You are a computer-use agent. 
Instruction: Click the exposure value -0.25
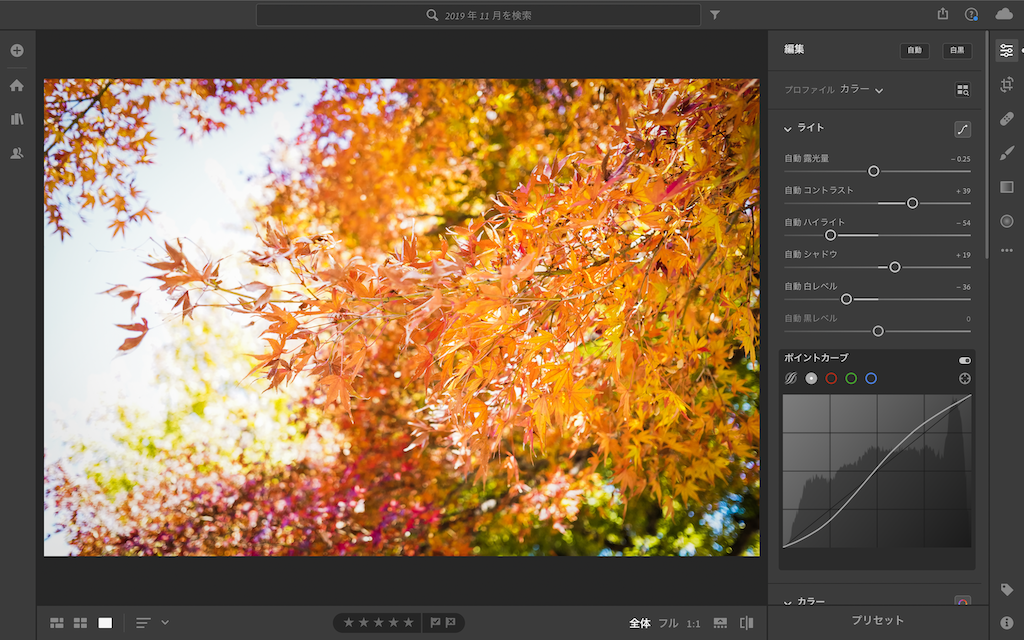(x=960, y=159)
